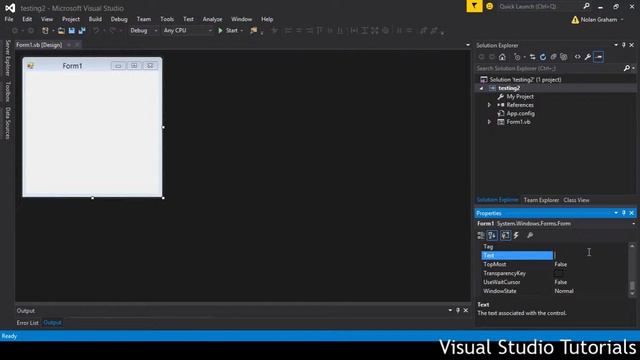Click the Open File folder icon
This screenshot has width=640, height=360.
(x=61, y=31)
